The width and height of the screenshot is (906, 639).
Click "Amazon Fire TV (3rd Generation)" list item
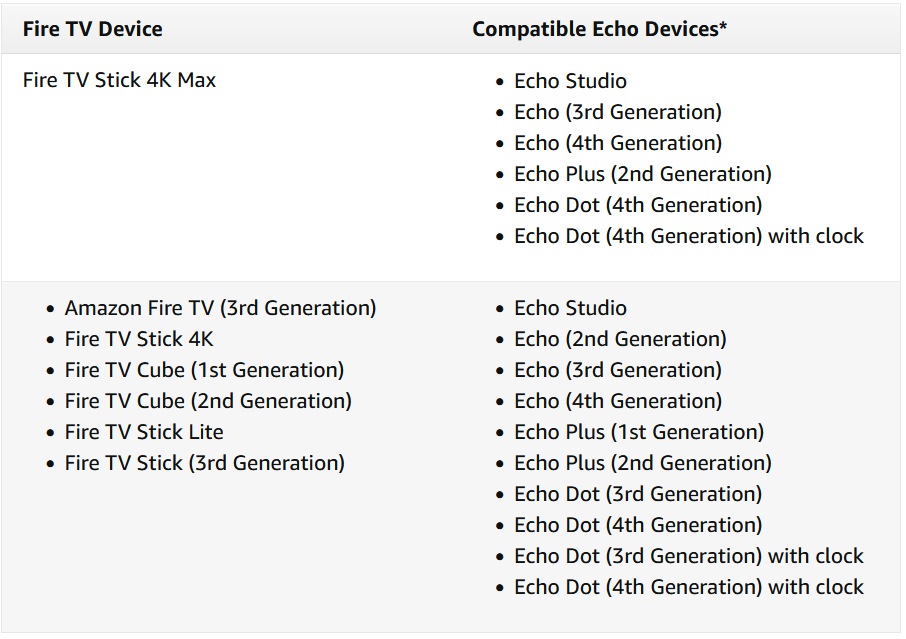pyautogui.click(x=220, y=308)
